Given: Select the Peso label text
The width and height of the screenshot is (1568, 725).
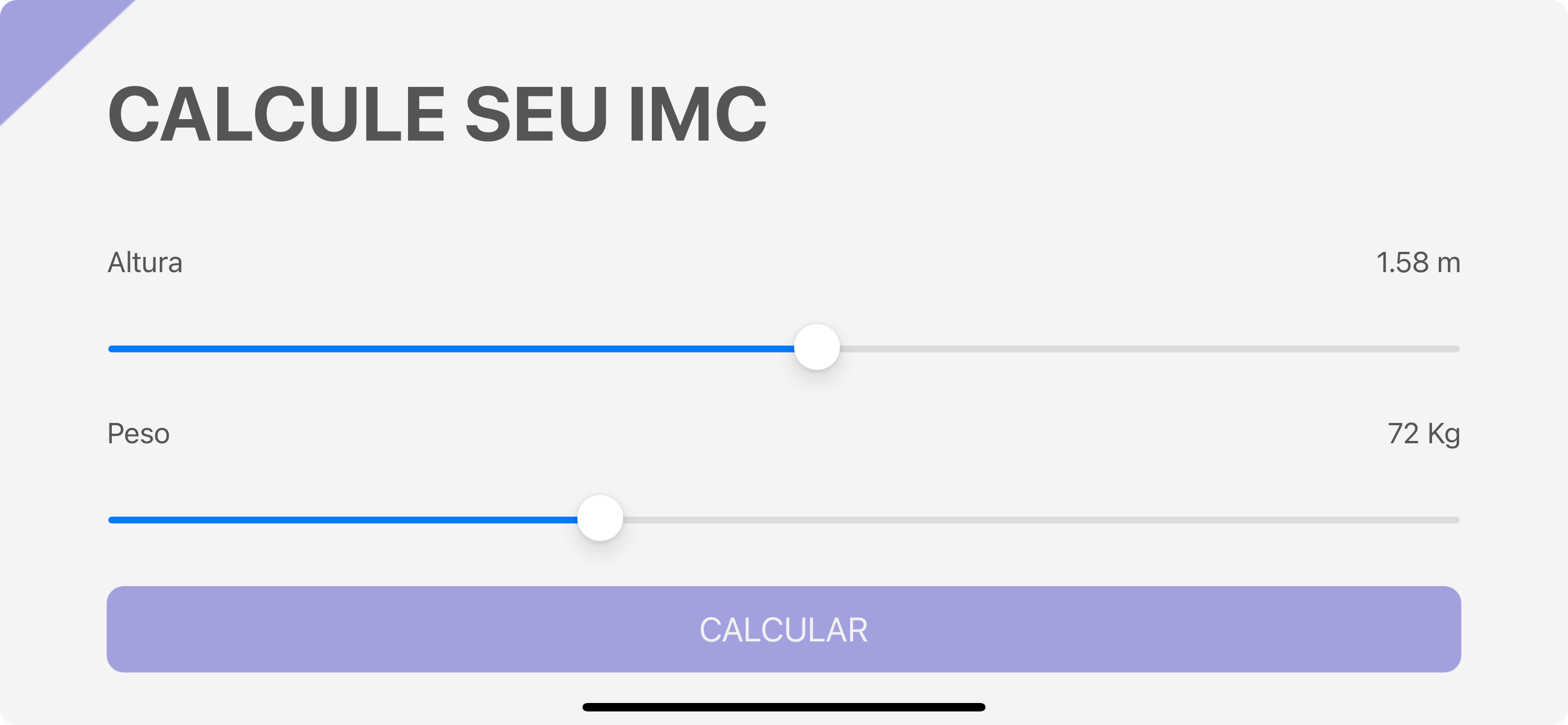Looking at the screenshot, I should [139, 434].
